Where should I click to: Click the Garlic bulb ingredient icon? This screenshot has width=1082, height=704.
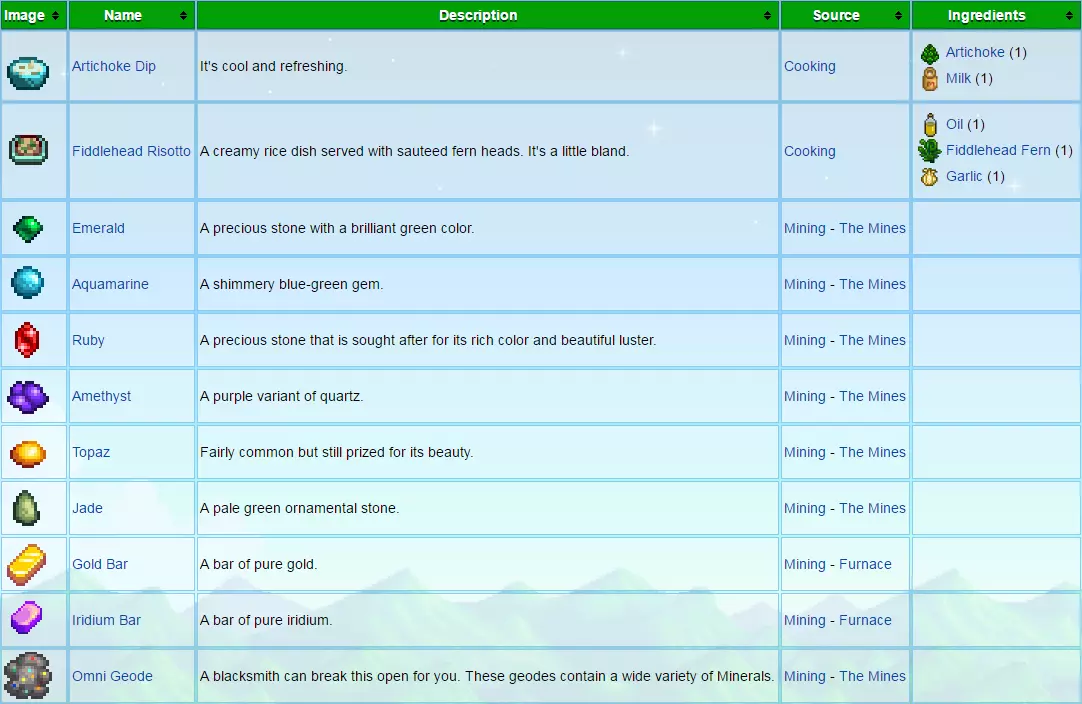[929, 177]
